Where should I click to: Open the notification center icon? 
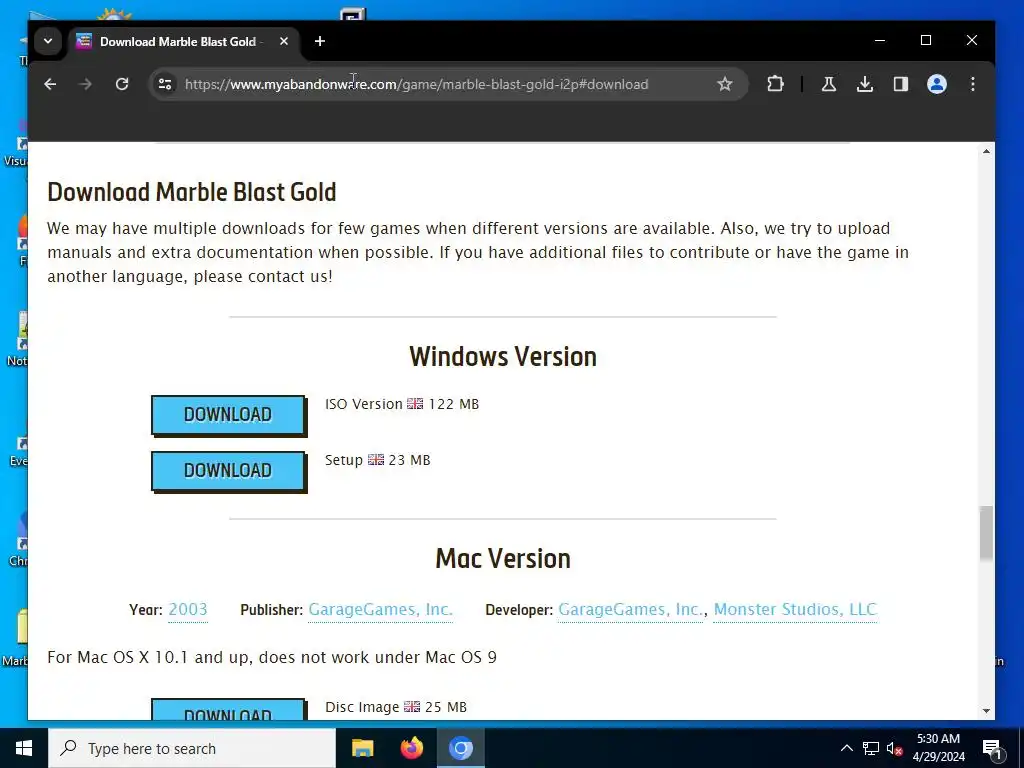pos(992,749)
